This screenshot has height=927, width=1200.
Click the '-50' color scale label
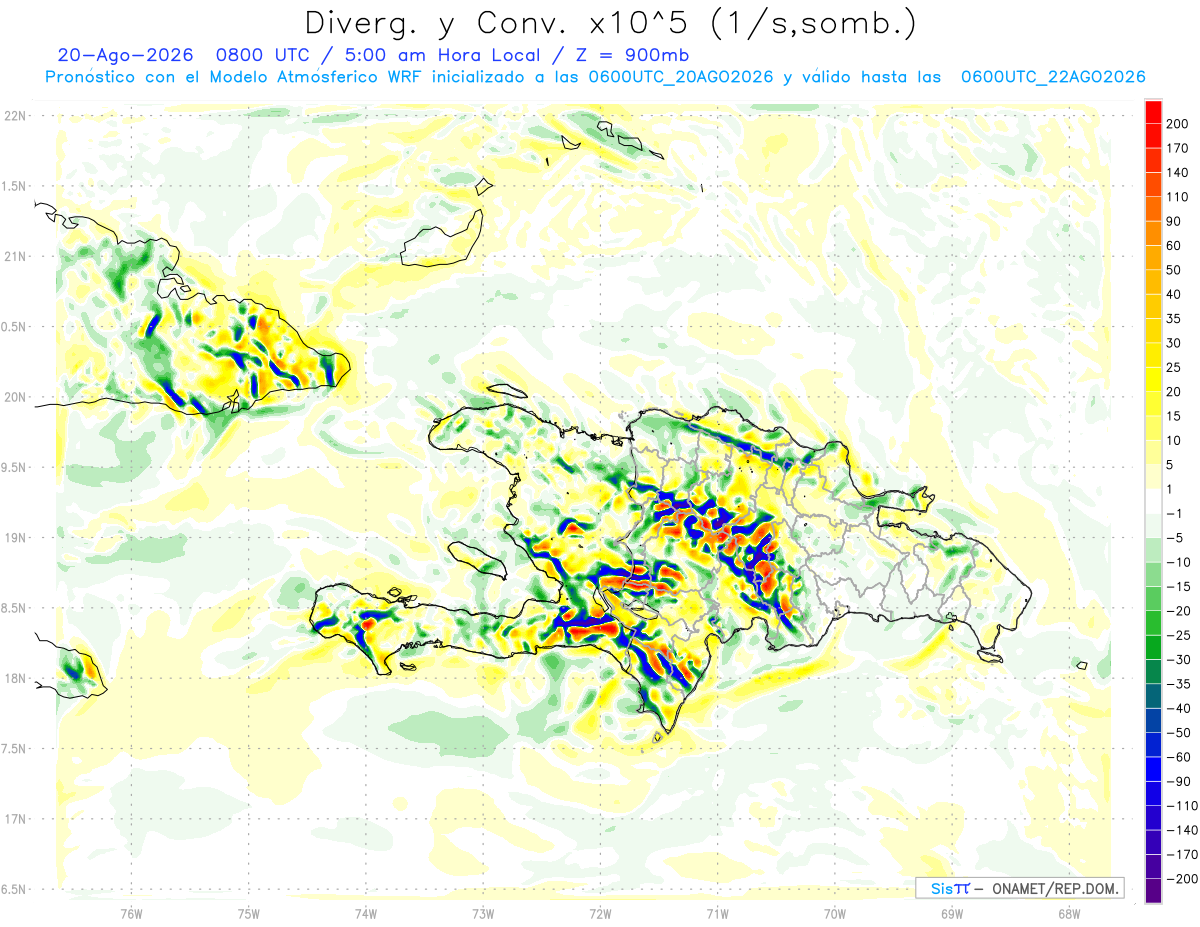point(1178,733)
